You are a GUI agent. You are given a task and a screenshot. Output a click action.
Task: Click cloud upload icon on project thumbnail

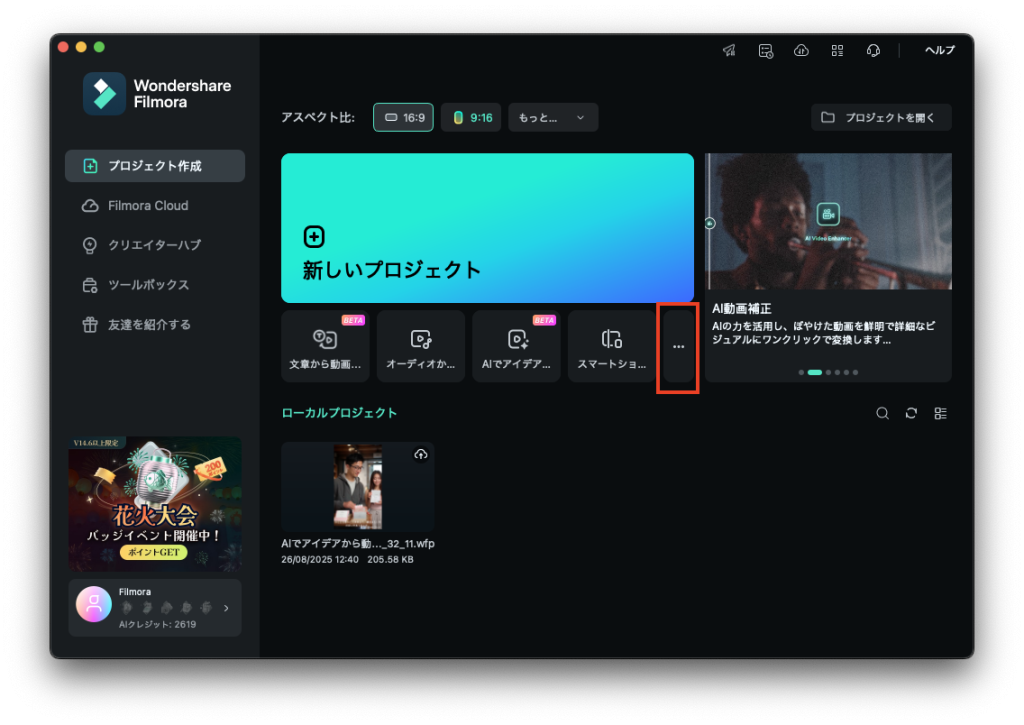click(420, 455)
